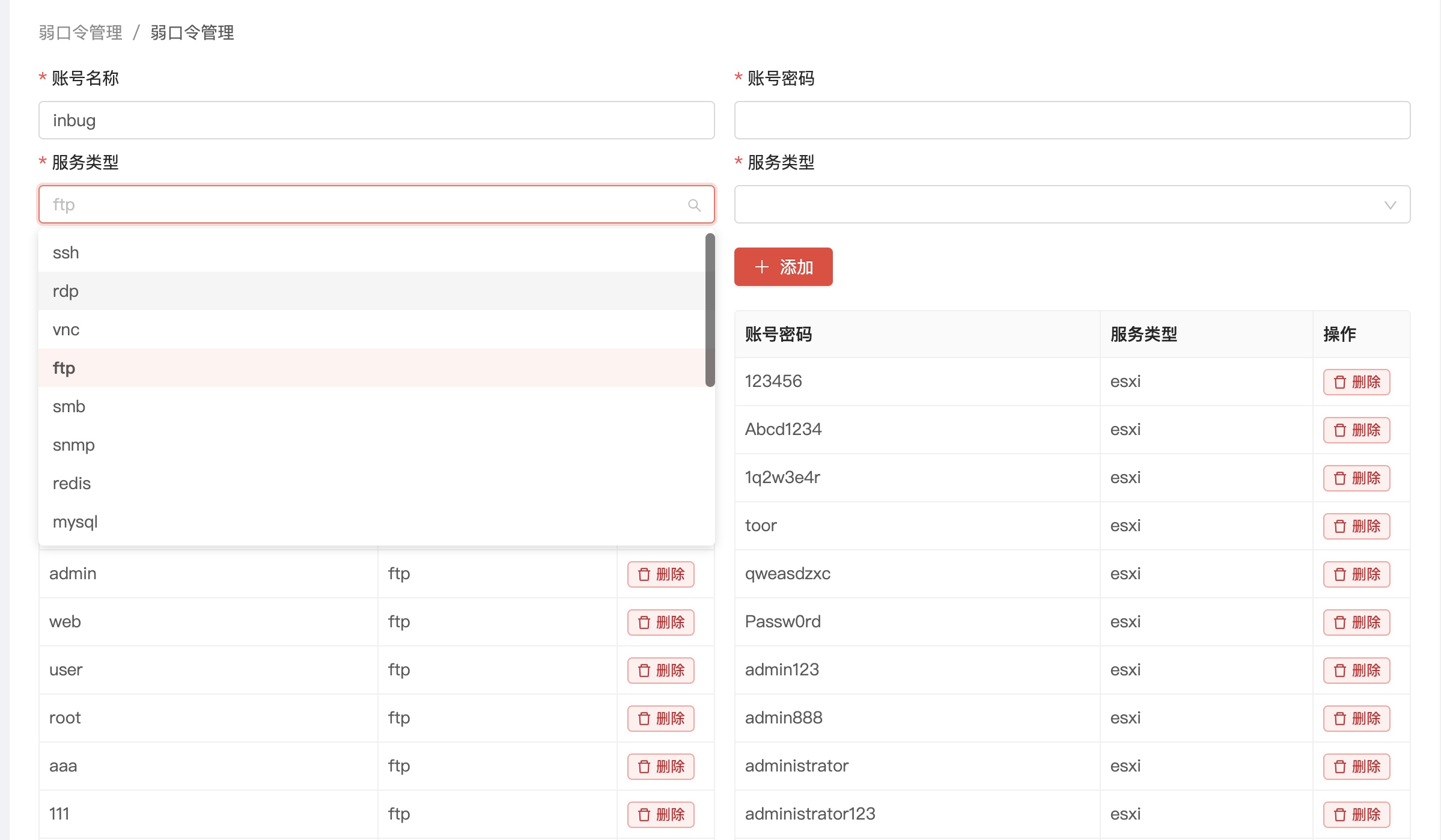Select redis option in the list
Screen dimensions: 1441x840
pos(72,483)
